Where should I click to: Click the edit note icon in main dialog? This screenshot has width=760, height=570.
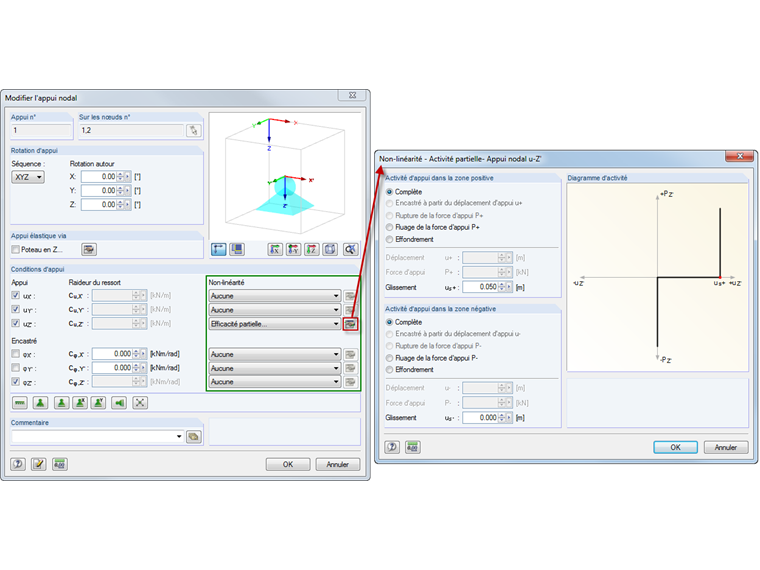(38, 464)
